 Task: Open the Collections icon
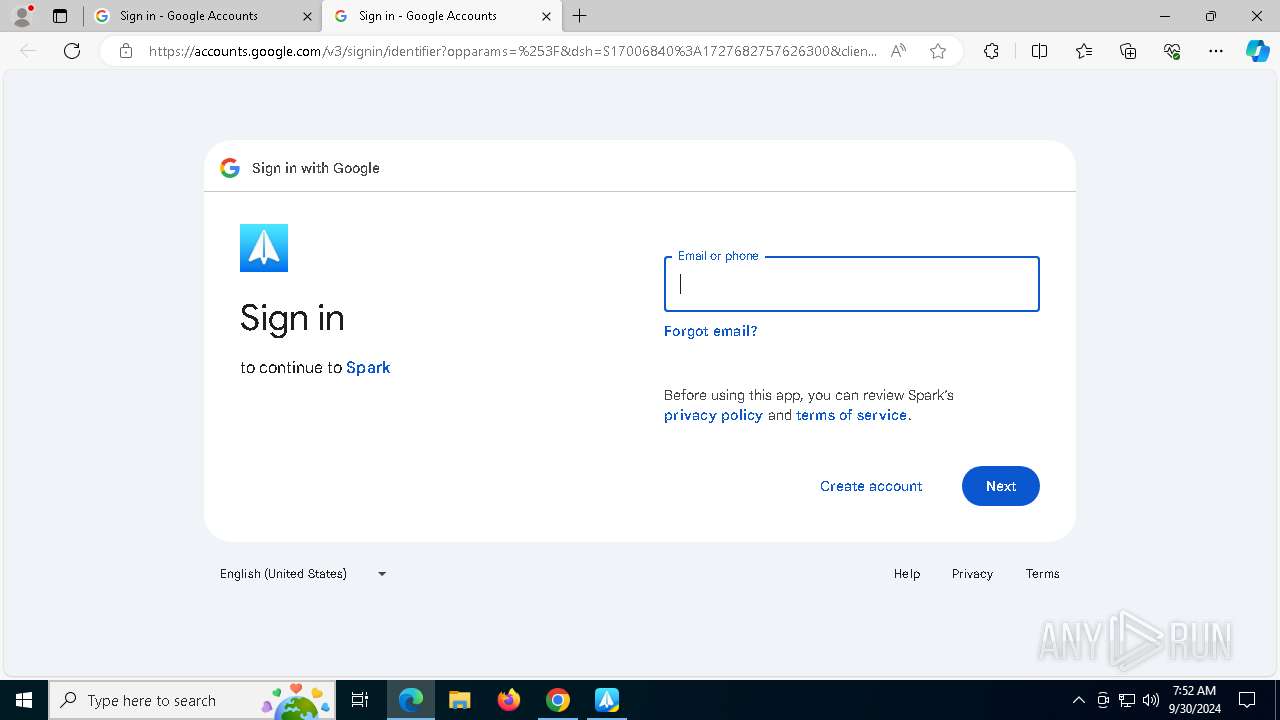(x=1128, y=51)
